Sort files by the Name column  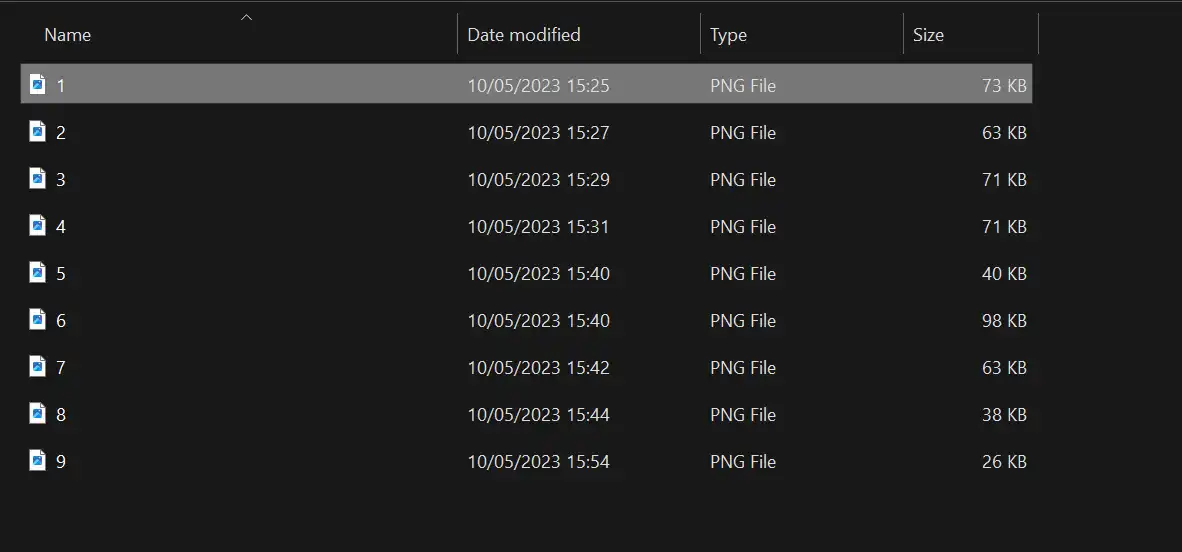67,35
